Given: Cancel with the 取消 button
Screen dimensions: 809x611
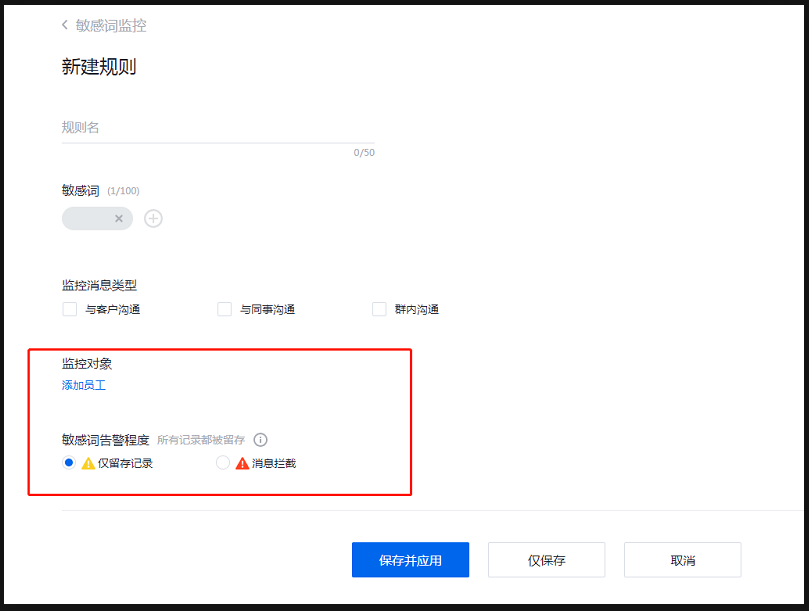Looking at the screenshot, I should click(x=683, y=560).
